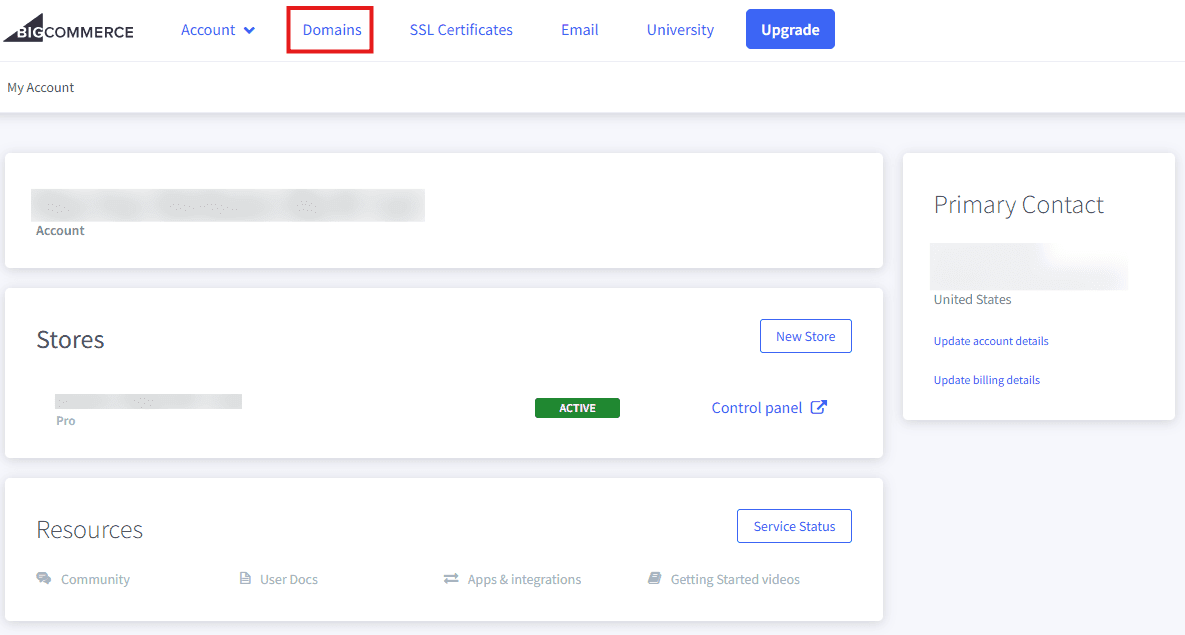Click the BigCommerce logo

[x=69, y=29]
